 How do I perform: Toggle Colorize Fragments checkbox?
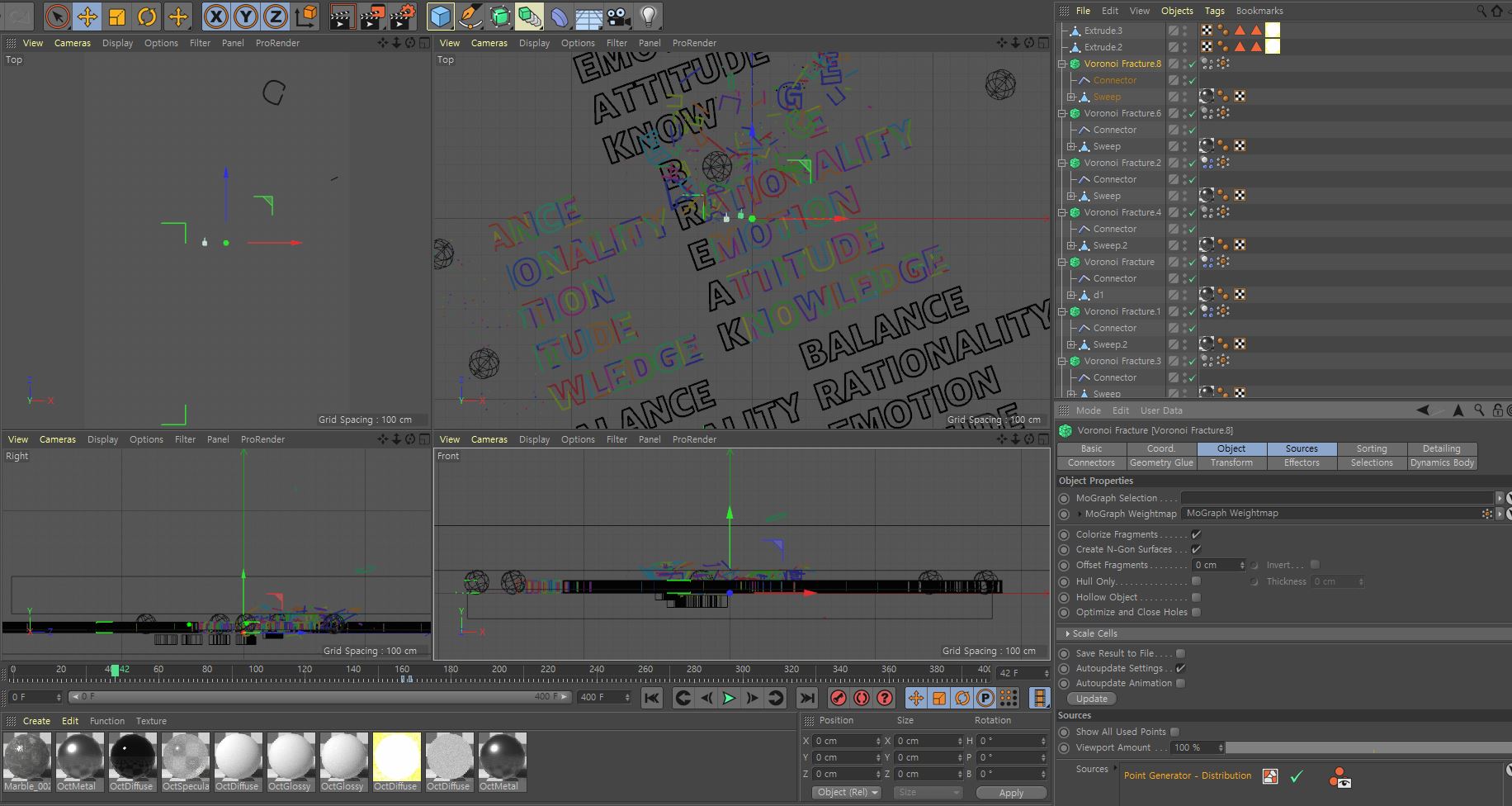click(x=1196, y=534)
